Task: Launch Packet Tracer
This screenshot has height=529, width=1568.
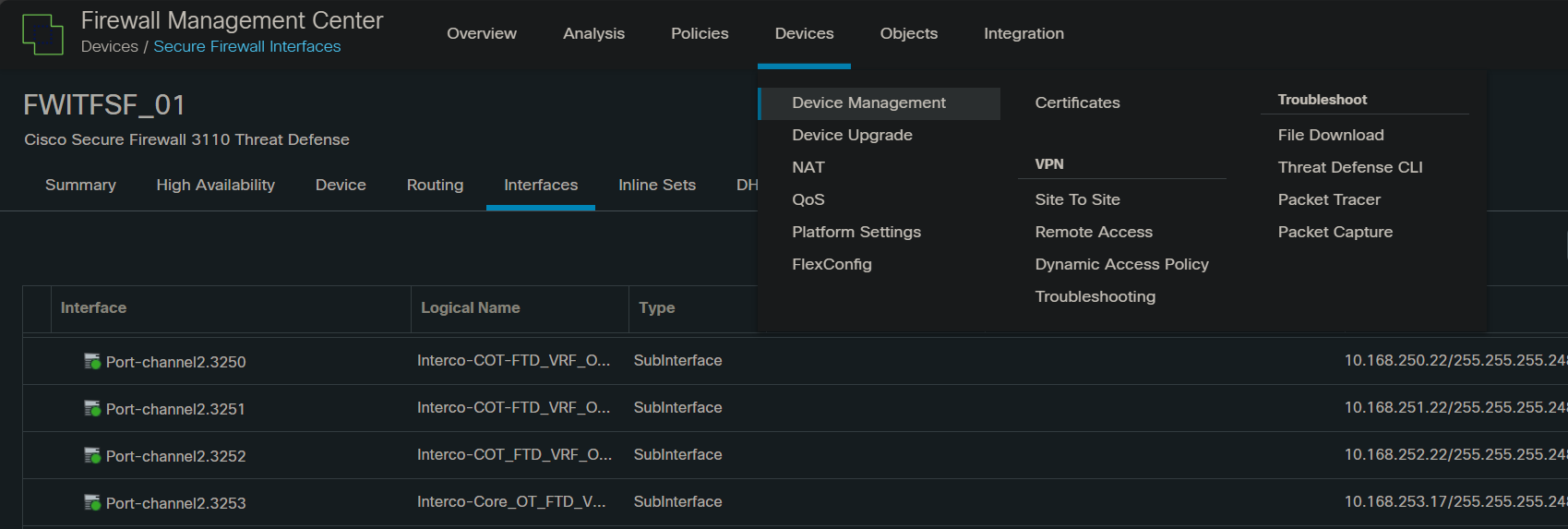Action: (1329, 199)
